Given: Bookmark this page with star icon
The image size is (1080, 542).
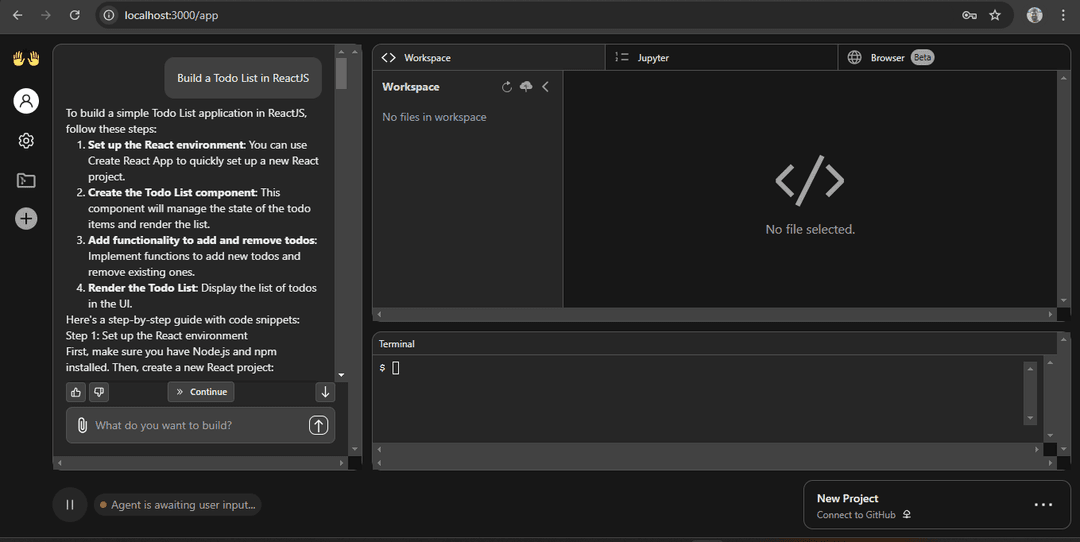Looking at the screenshot, I should tap(995, 15).
